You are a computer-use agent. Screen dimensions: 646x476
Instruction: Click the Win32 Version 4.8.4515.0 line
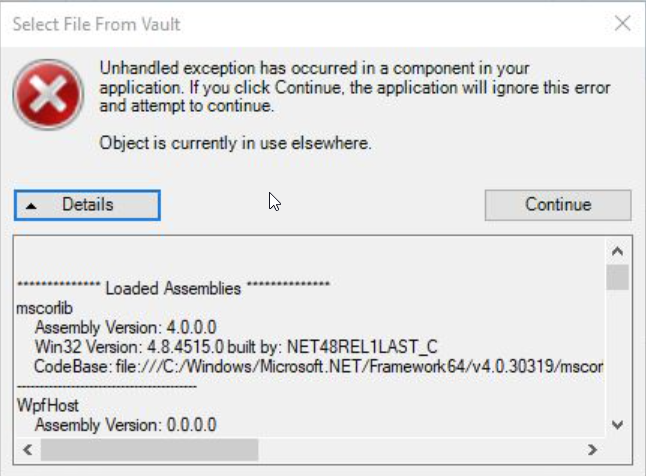(x=236, y=346)
